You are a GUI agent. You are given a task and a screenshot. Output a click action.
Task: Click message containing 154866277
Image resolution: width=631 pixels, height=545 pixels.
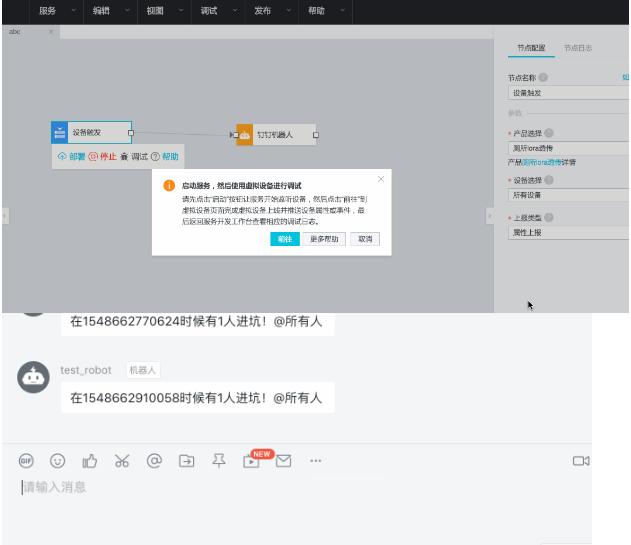(198, 323)
